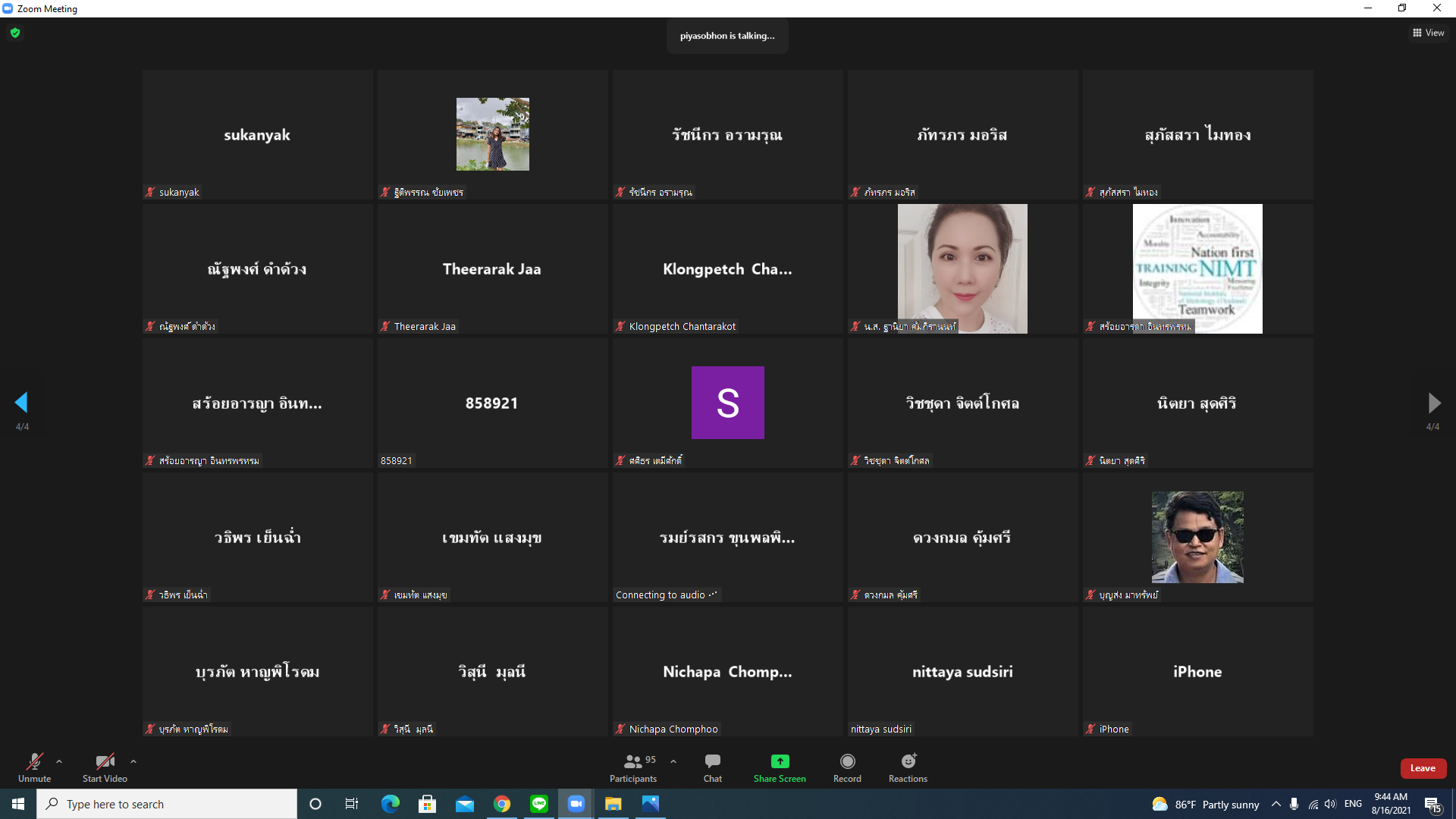Expand video options arrow beside Start Video
This screenshot has width=1456, height=819.
[x=133, y=761]
